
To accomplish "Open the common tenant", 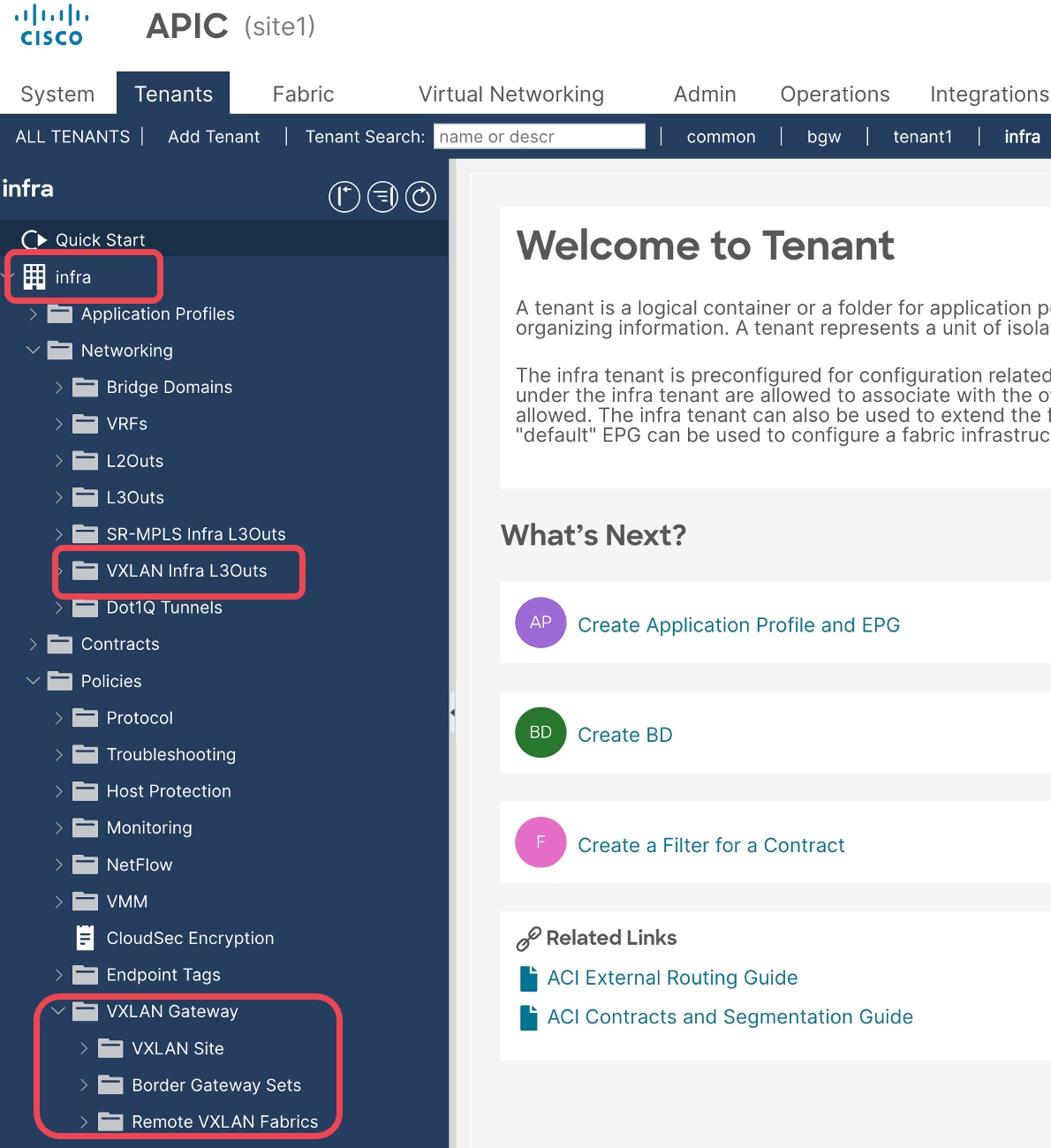I will pyautogui.click(x=721, y=137).
